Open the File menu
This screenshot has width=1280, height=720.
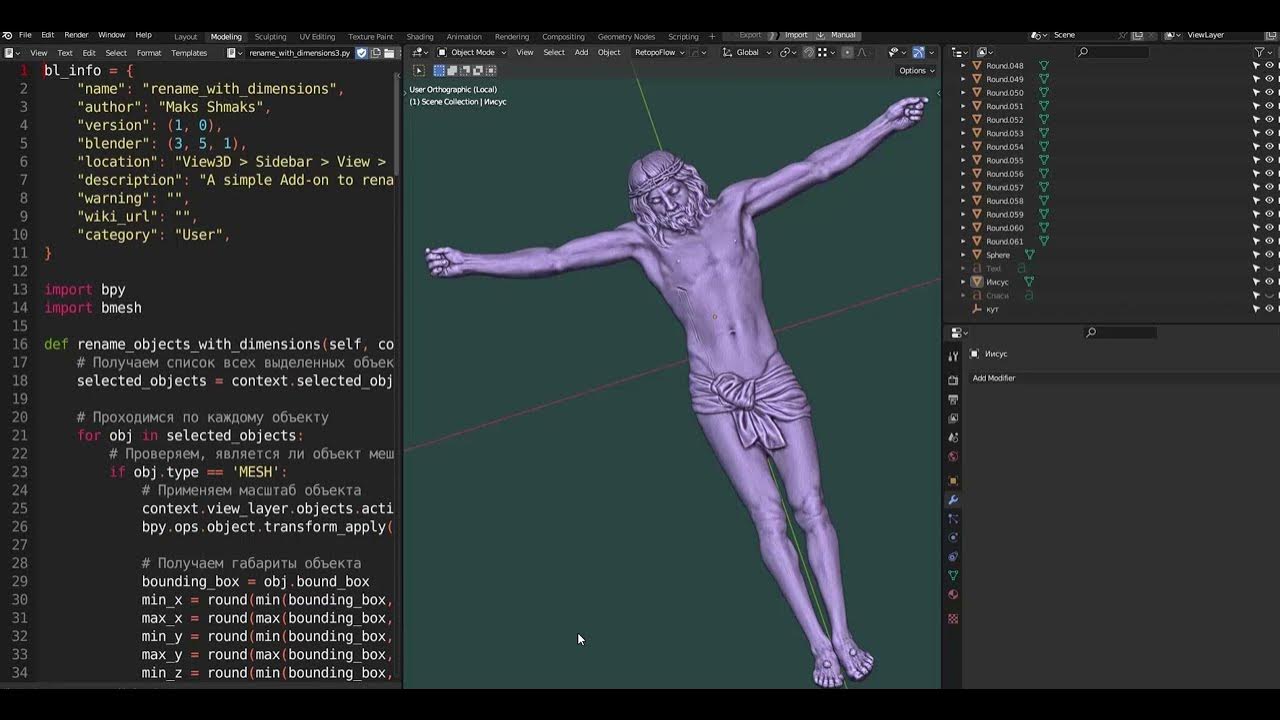point(25,35)
